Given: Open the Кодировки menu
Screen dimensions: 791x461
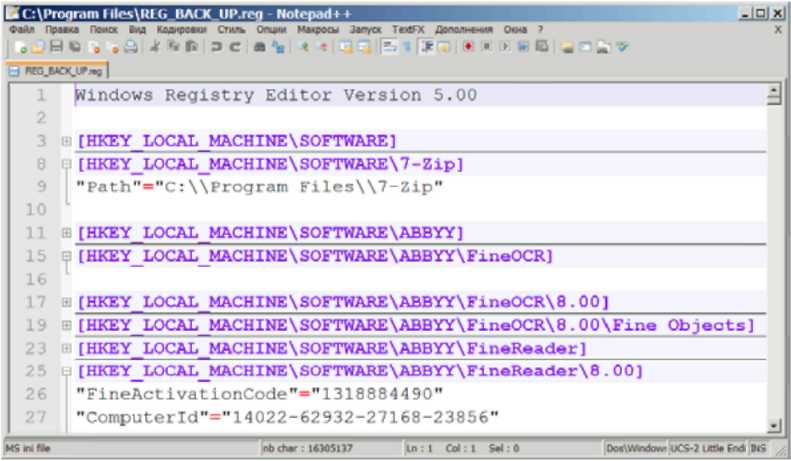Looking at the screenshot, I should [182, 30].
